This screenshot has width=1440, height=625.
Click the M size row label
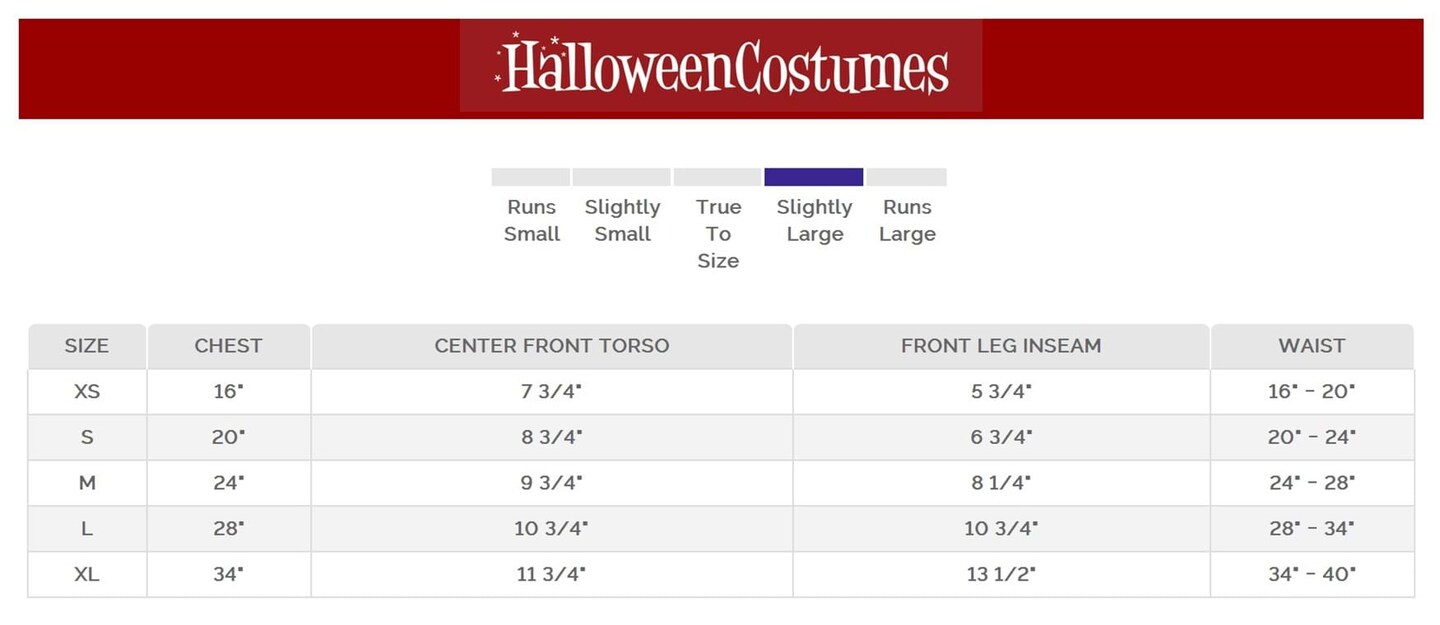(x=87, y=483)
